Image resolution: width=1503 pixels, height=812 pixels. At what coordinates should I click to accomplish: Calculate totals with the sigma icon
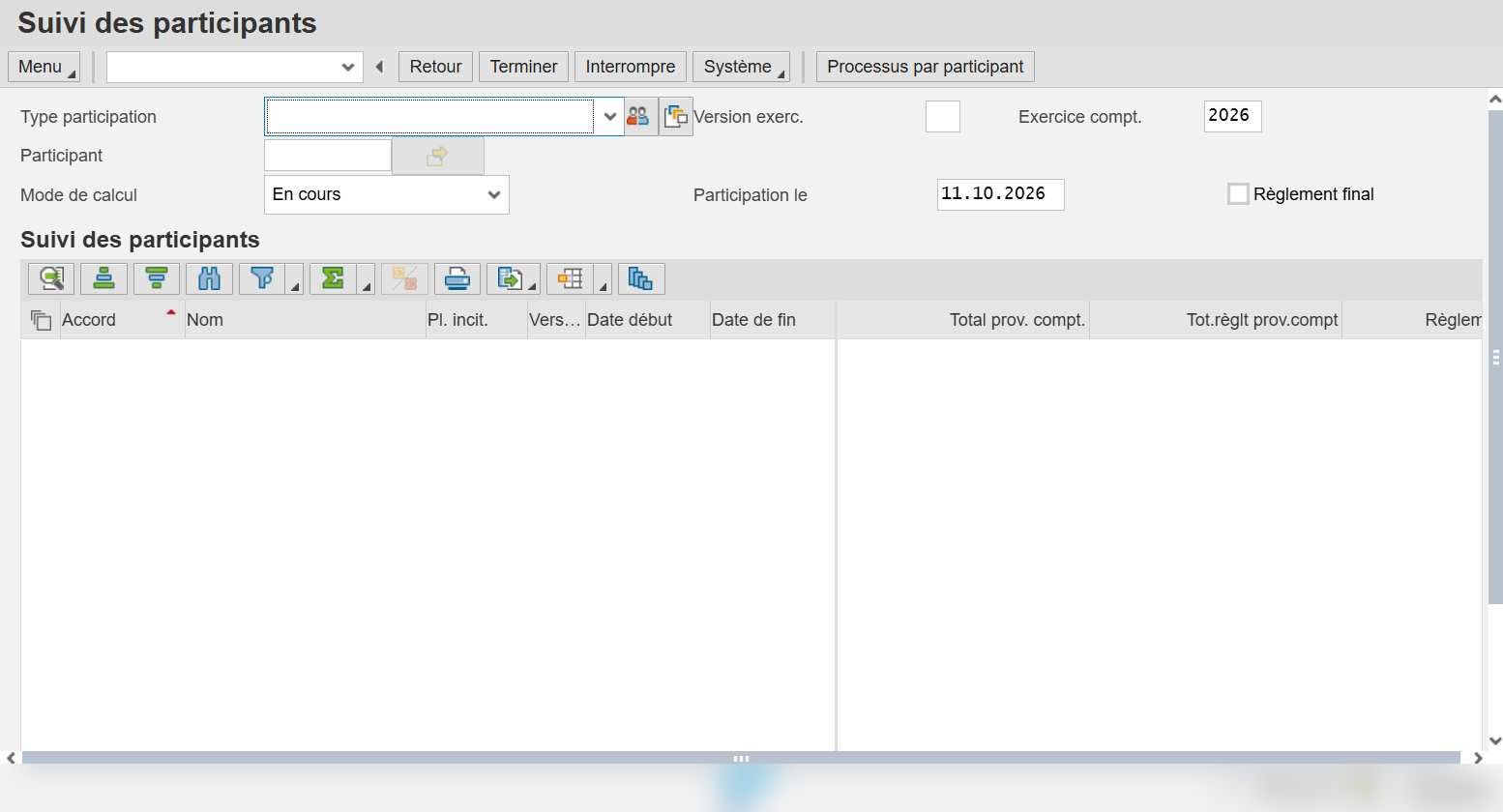333,279
